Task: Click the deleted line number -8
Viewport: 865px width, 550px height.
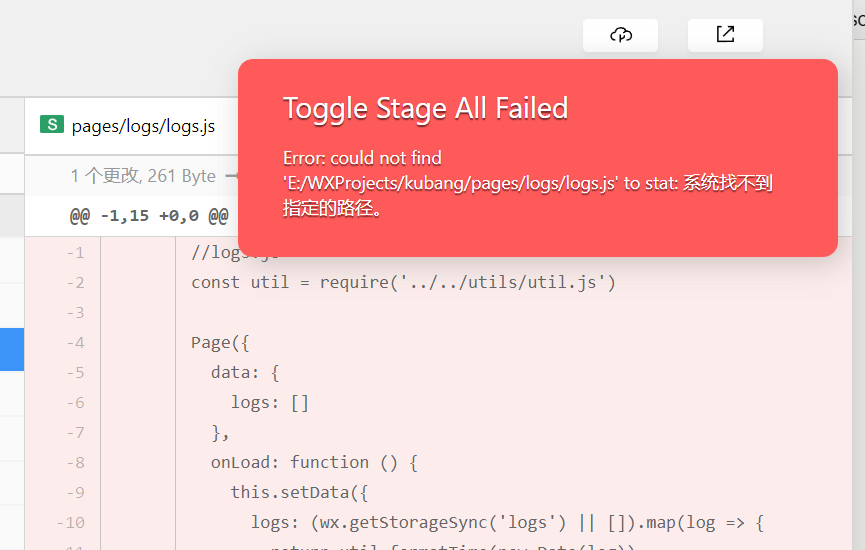Action: click(x=76, y=462)
